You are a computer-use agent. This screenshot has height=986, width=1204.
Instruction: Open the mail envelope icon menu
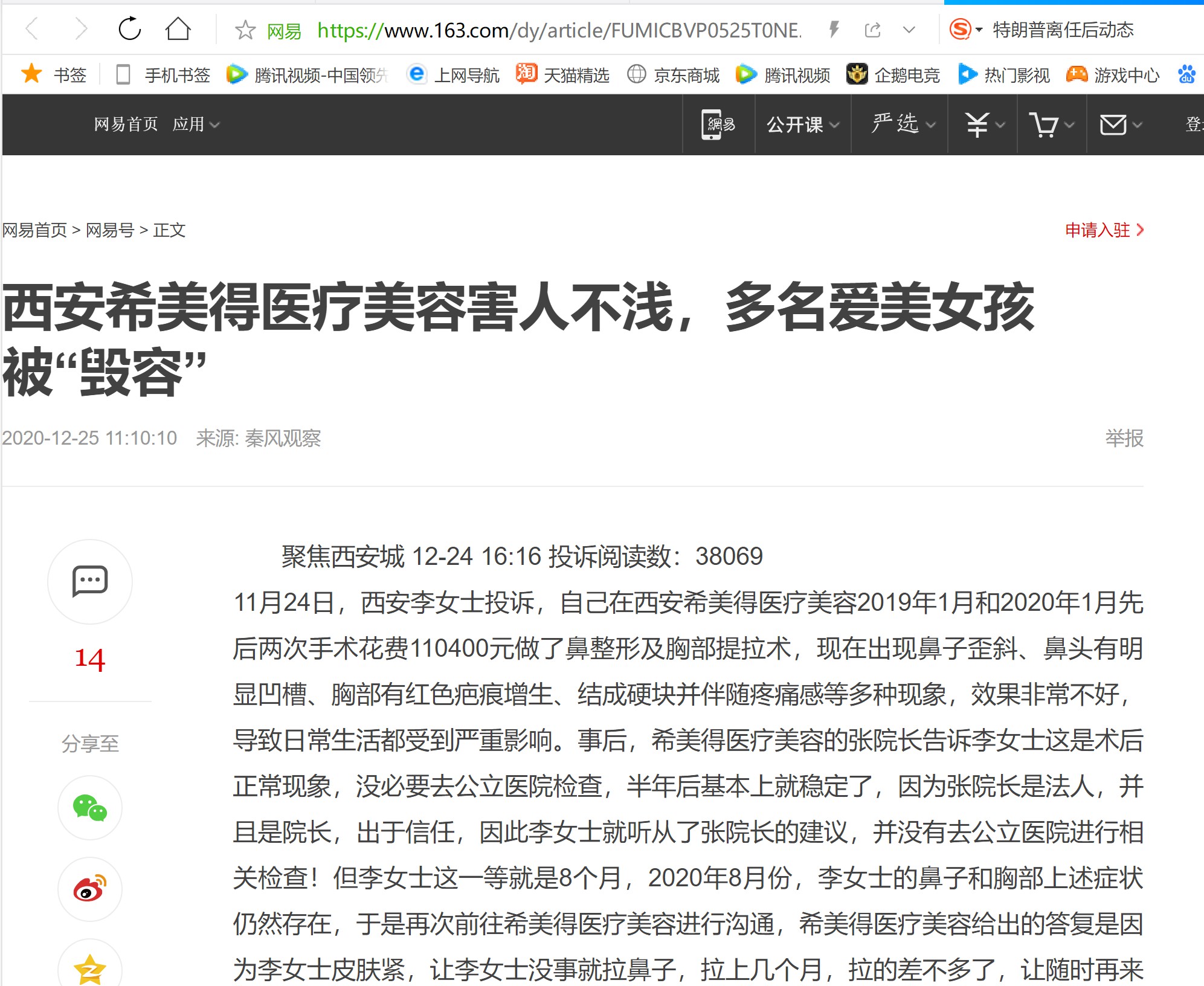pos(1121,124)
